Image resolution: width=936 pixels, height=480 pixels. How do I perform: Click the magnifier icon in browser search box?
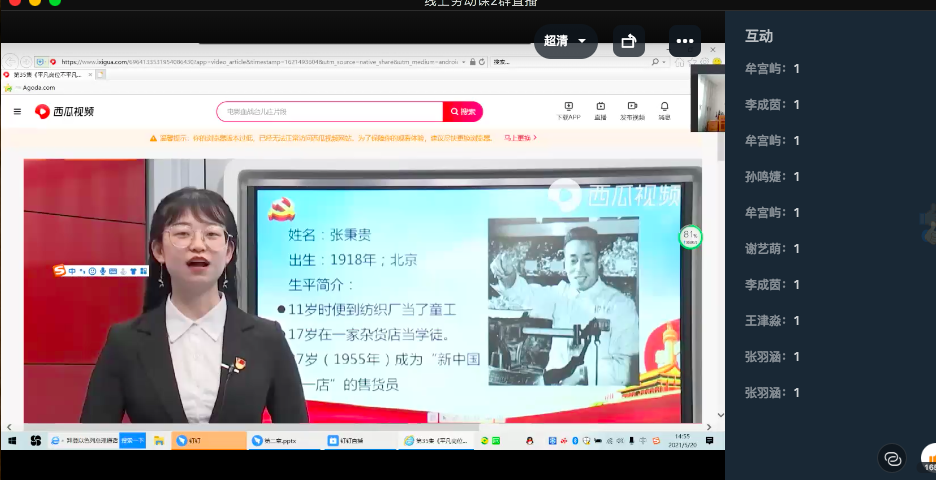coord(655,61)
